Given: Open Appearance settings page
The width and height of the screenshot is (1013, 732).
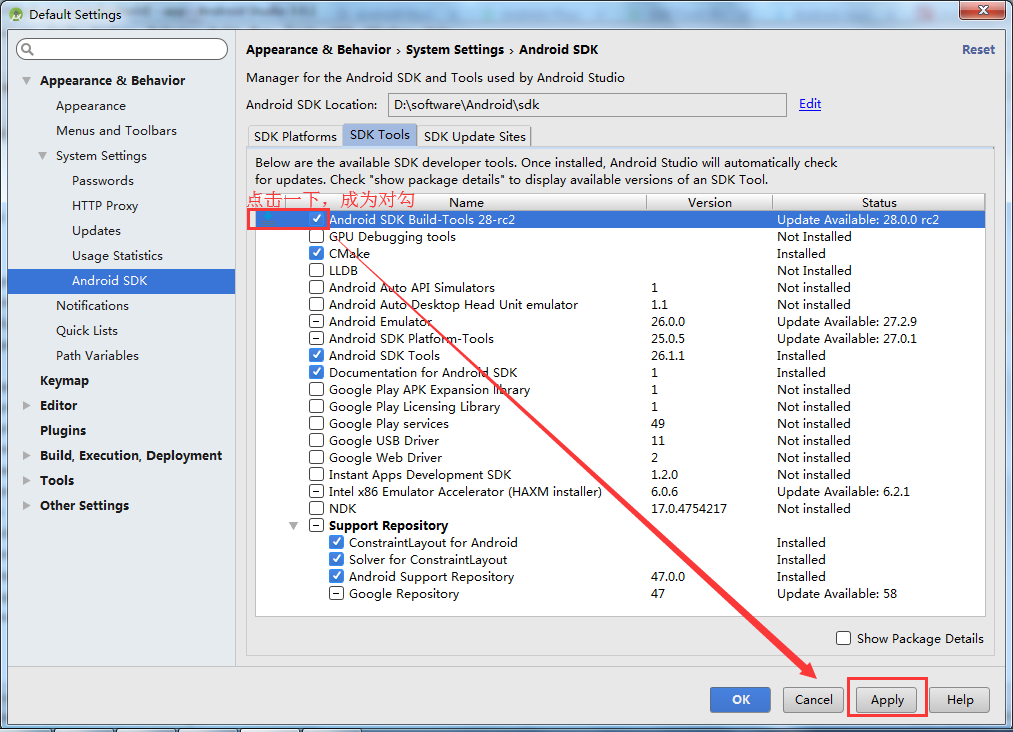Looking at the screenshot, I should pyautogui.click(x=91, y=106).
